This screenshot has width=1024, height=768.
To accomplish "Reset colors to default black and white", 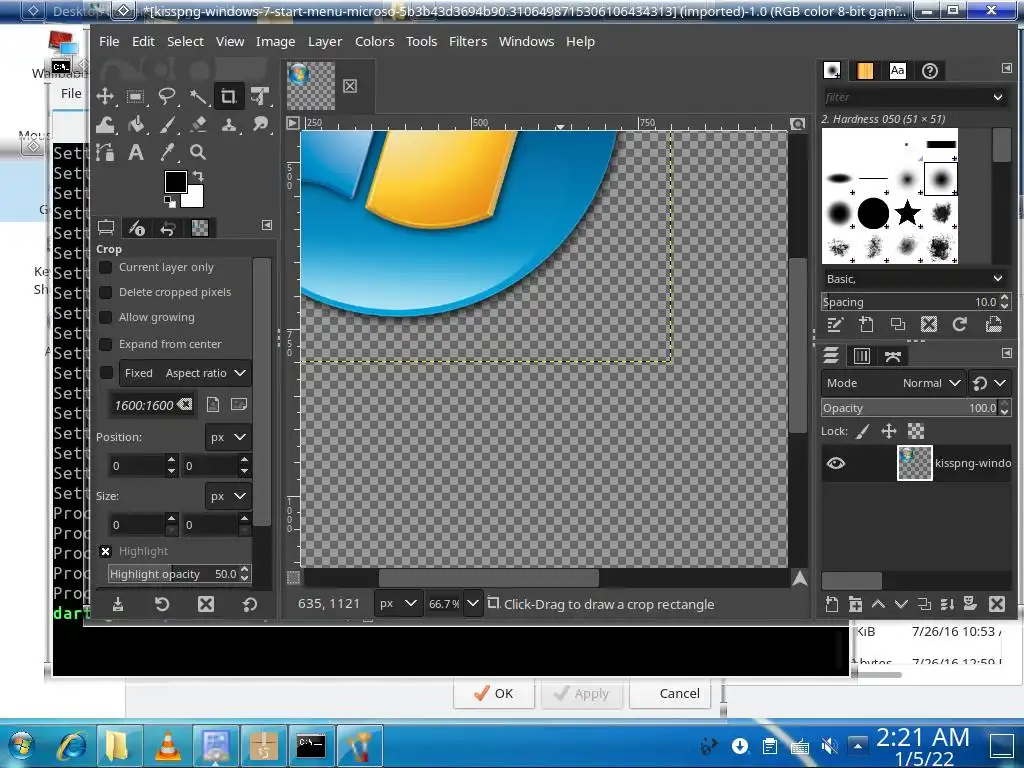I will 169,202.
